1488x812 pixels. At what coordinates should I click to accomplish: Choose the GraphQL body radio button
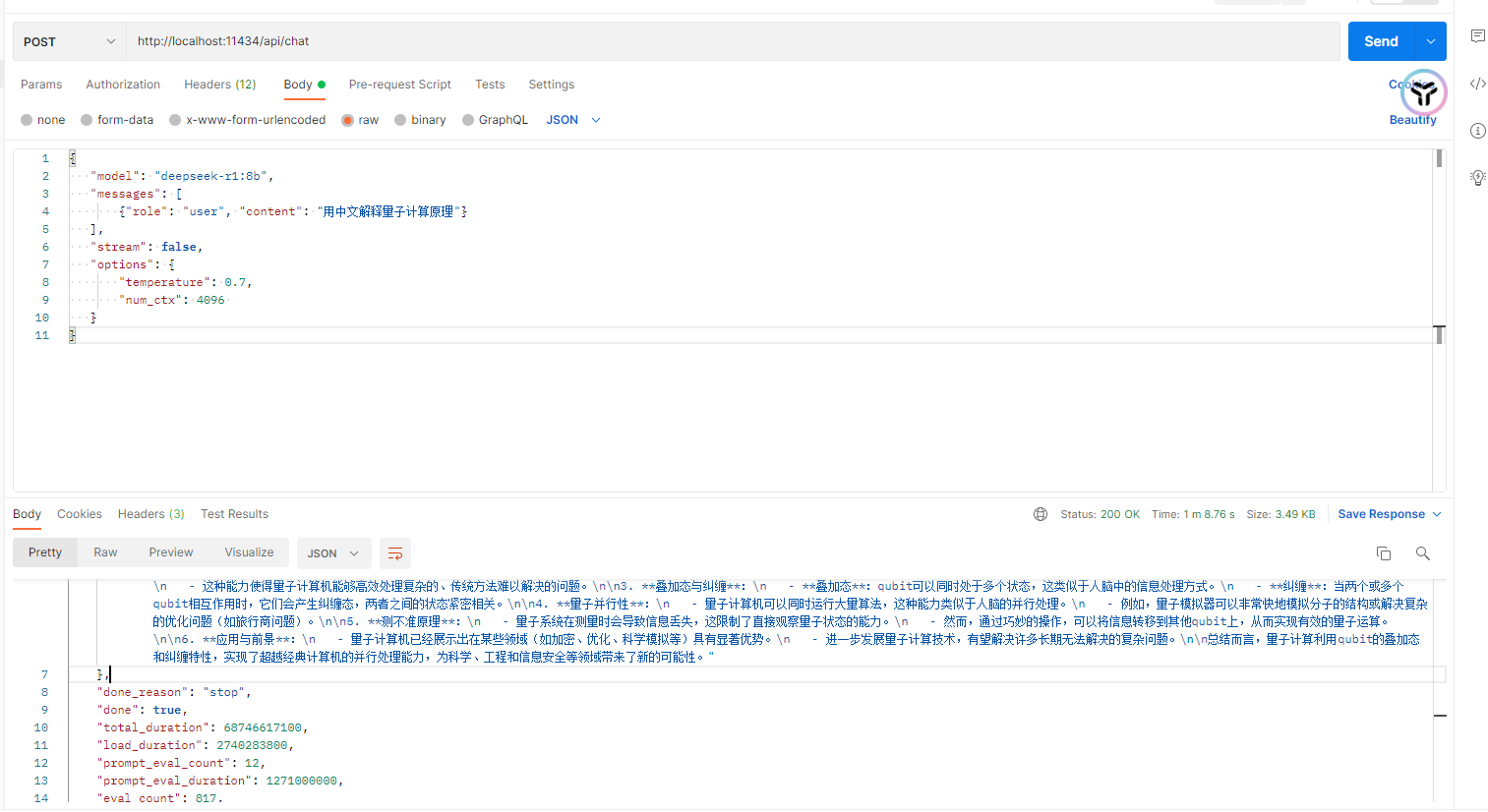coord(468,120)
